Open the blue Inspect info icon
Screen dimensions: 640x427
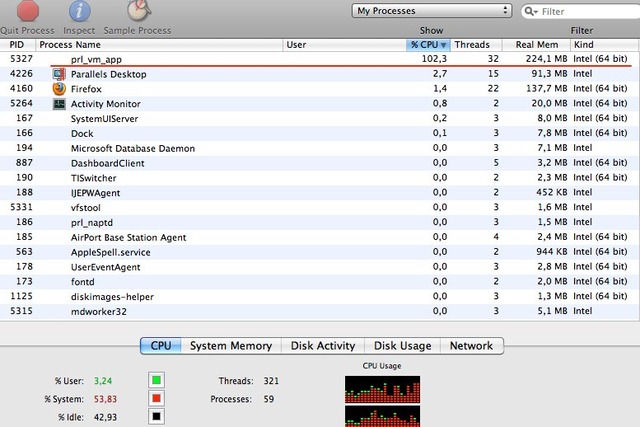80,10
